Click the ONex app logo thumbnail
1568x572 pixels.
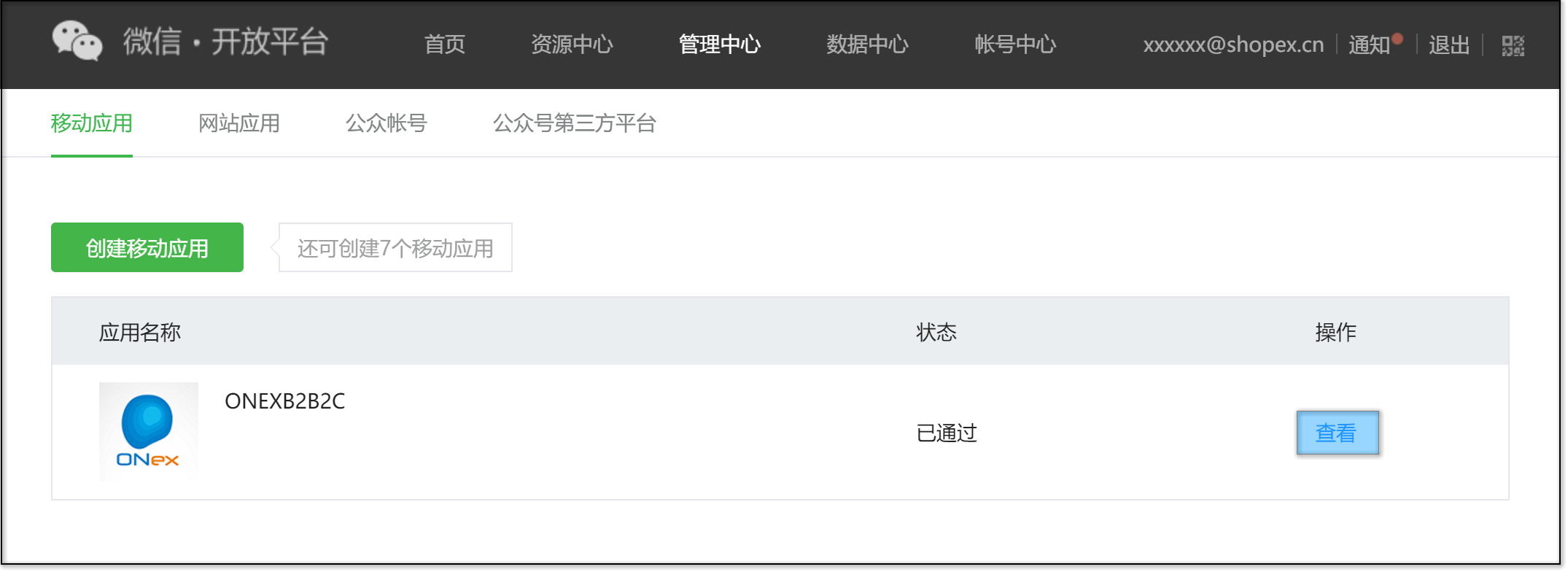(x=149, y=432)
